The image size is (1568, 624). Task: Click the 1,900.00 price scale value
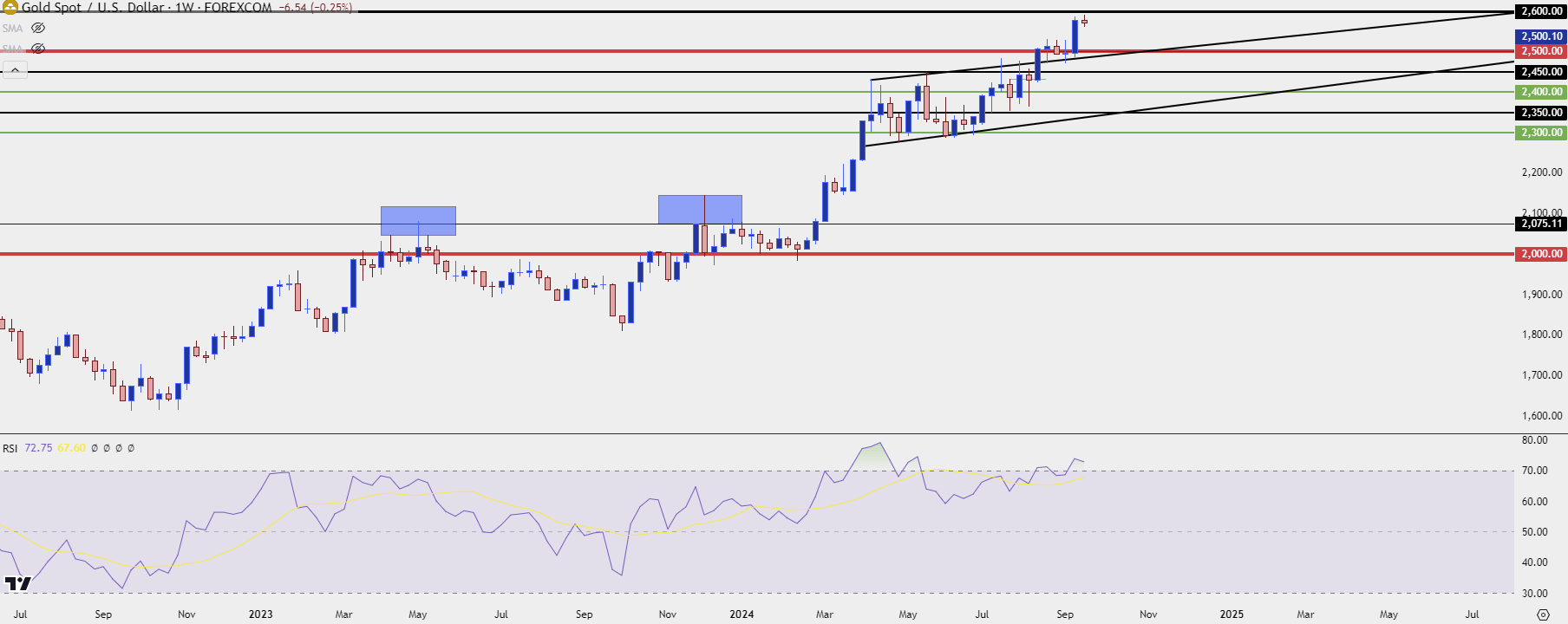[x=1542, y=295]
